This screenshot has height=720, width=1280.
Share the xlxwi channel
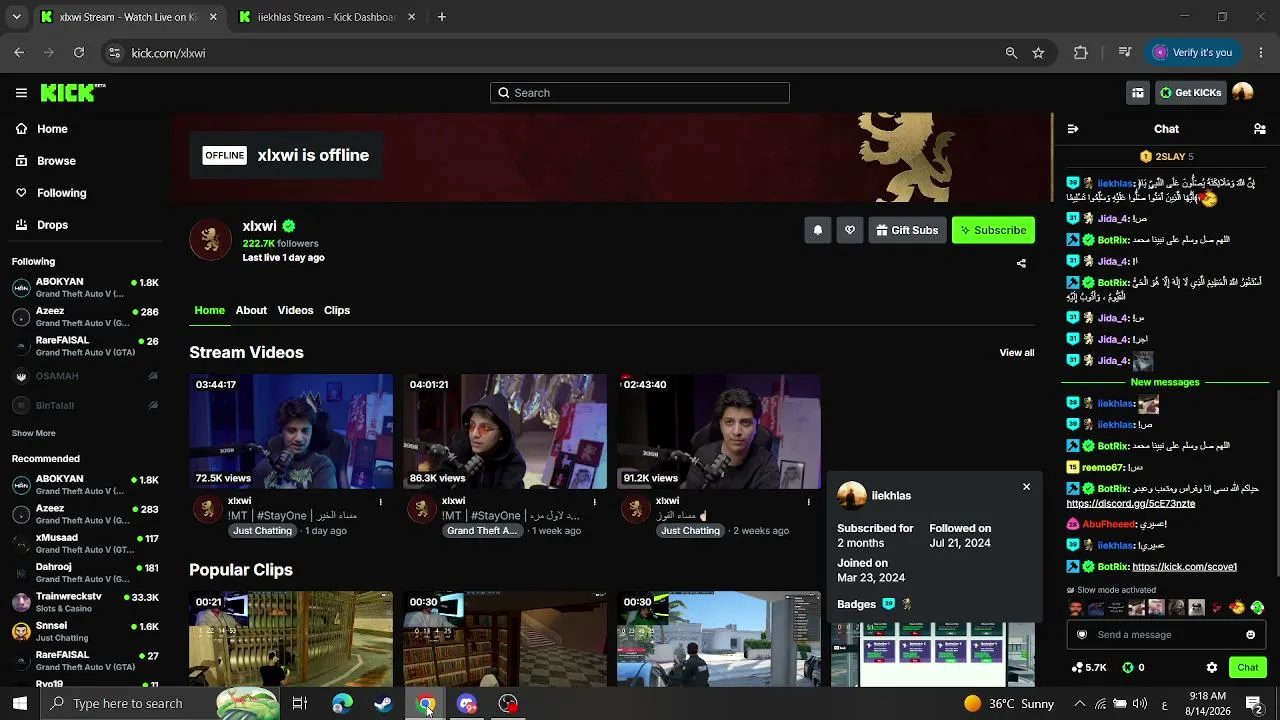[1021, 264]
